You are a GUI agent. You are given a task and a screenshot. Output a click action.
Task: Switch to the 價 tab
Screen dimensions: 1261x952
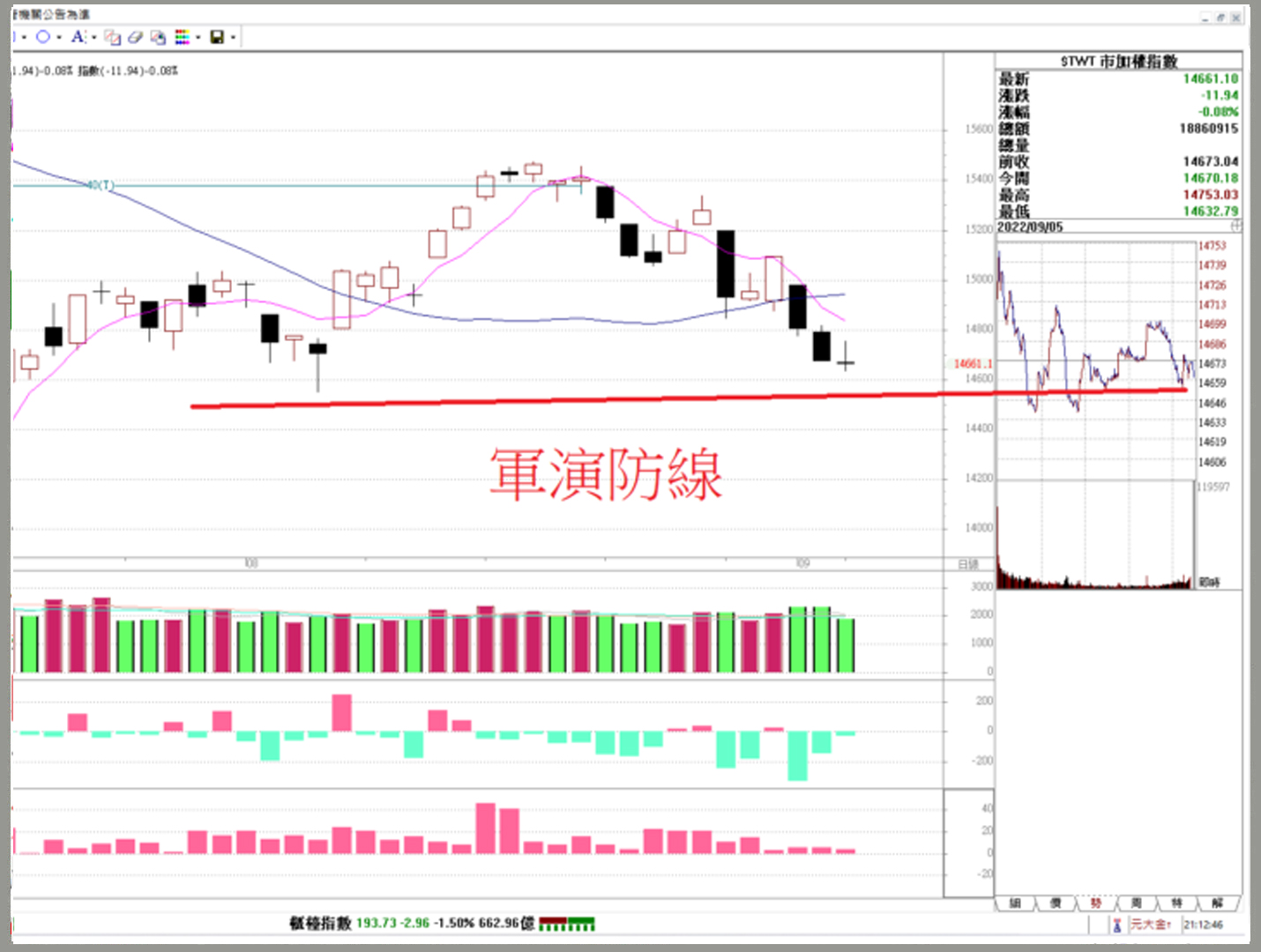tap(1056, 904)
